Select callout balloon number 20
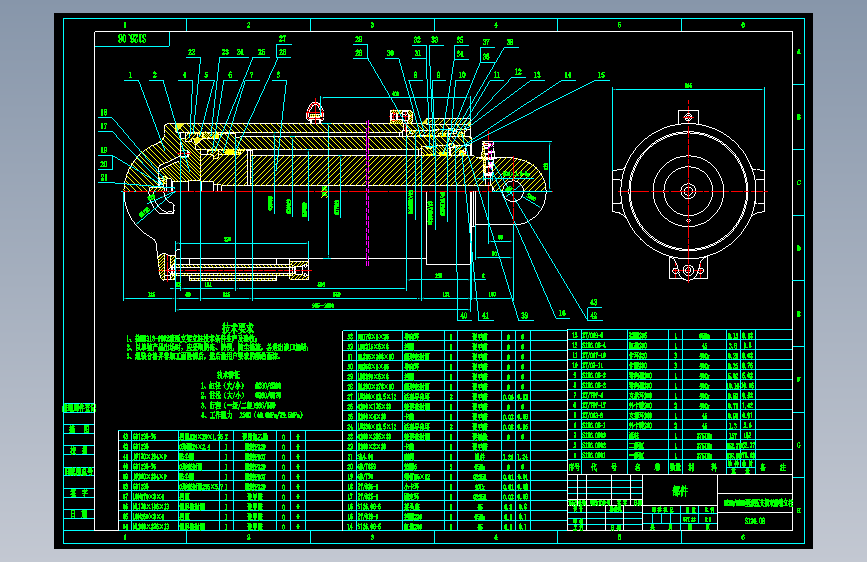This screenshot has width=867, height=562. point(104,164)
